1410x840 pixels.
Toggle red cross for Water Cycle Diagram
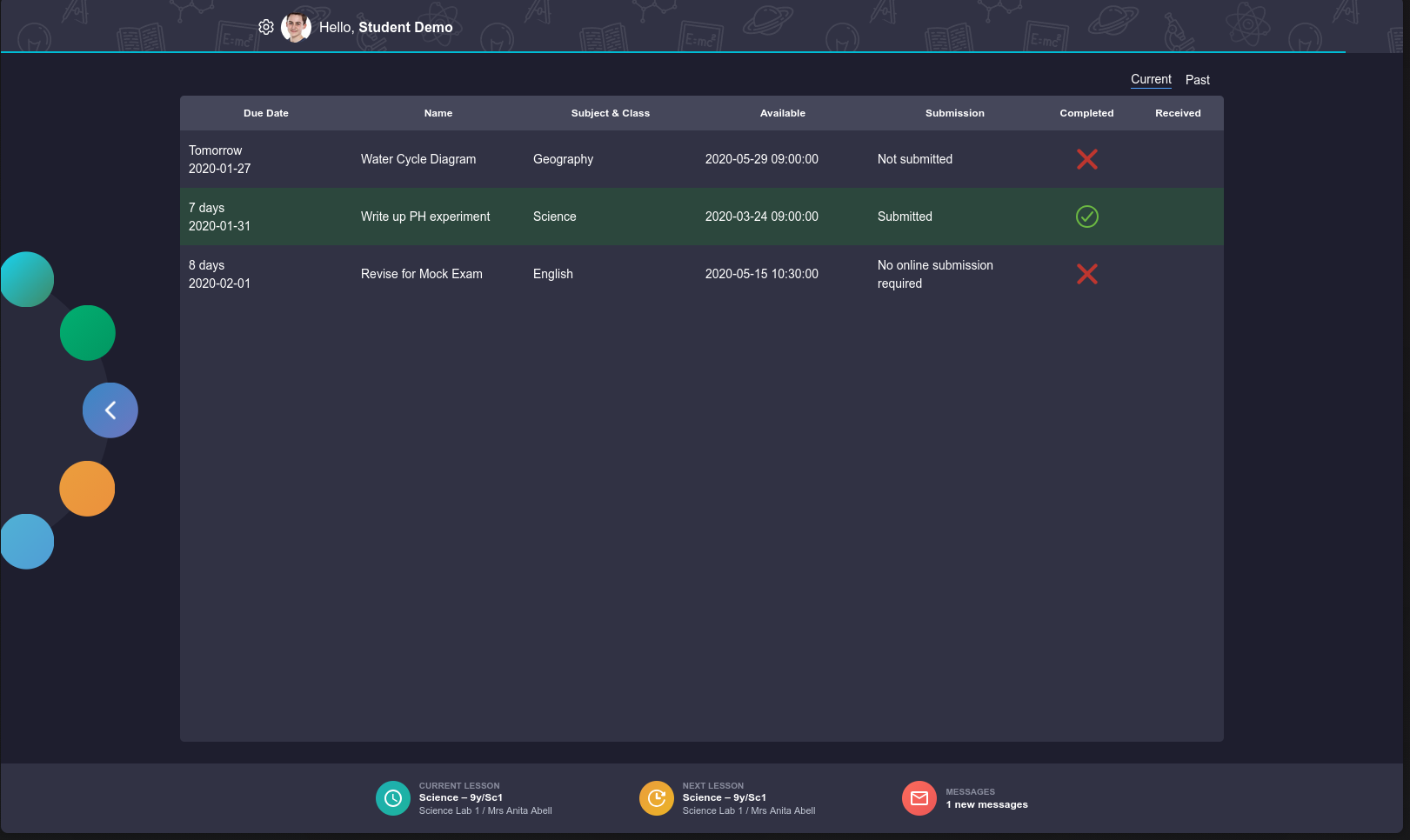click(1087, 159)
